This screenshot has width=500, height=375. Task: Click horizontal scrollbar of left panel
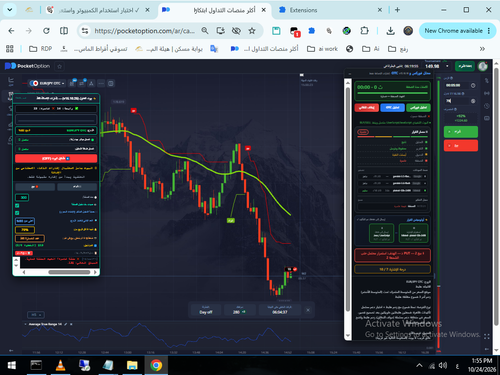(69, 272)
